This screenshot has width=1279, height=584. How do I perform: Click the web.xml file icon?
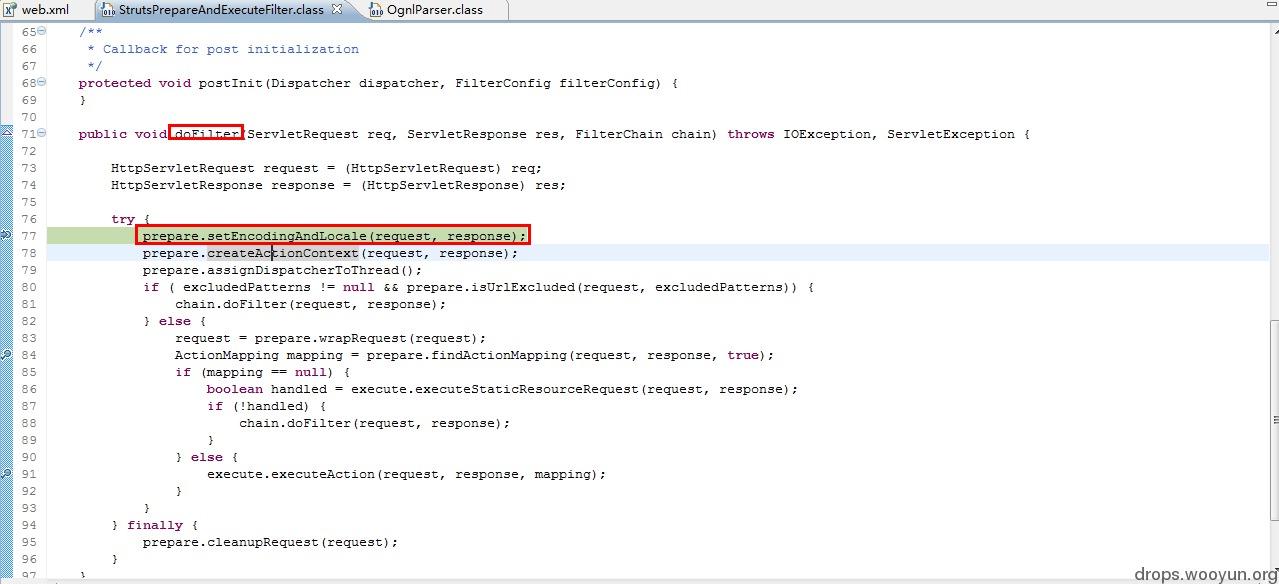point(10,9)
